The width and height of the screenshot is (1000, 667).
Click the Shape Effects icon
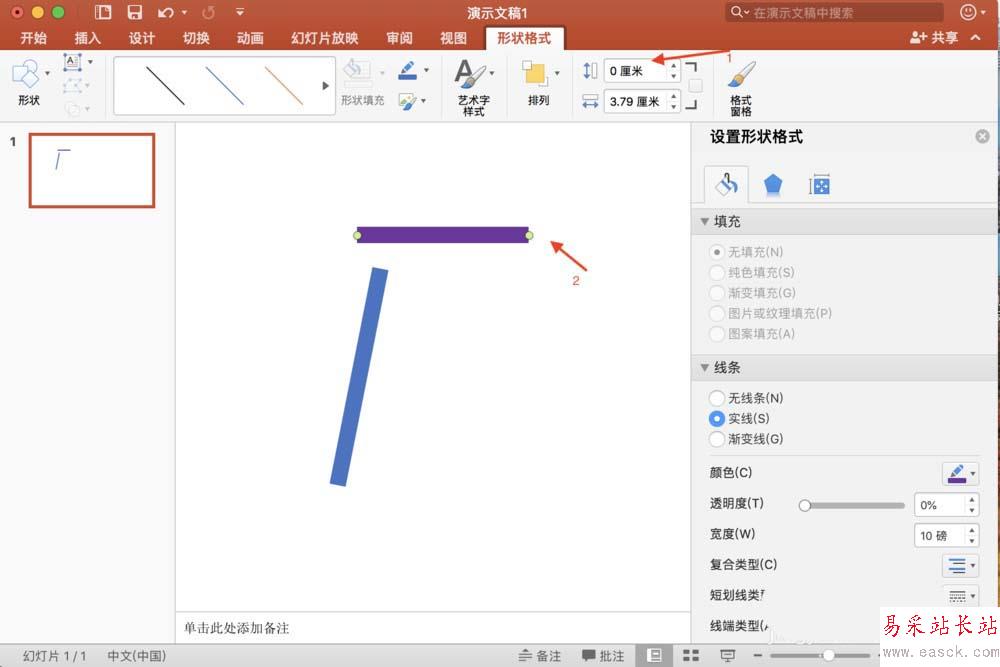click(407, 101)
